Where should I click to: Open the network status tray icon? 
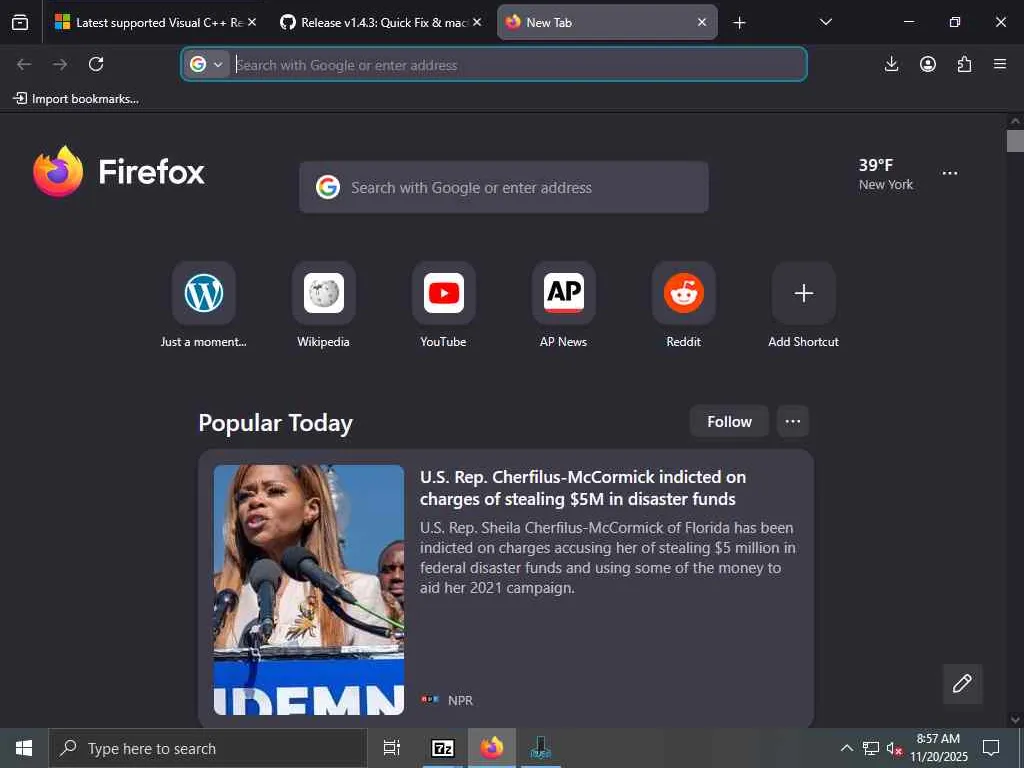871,748
